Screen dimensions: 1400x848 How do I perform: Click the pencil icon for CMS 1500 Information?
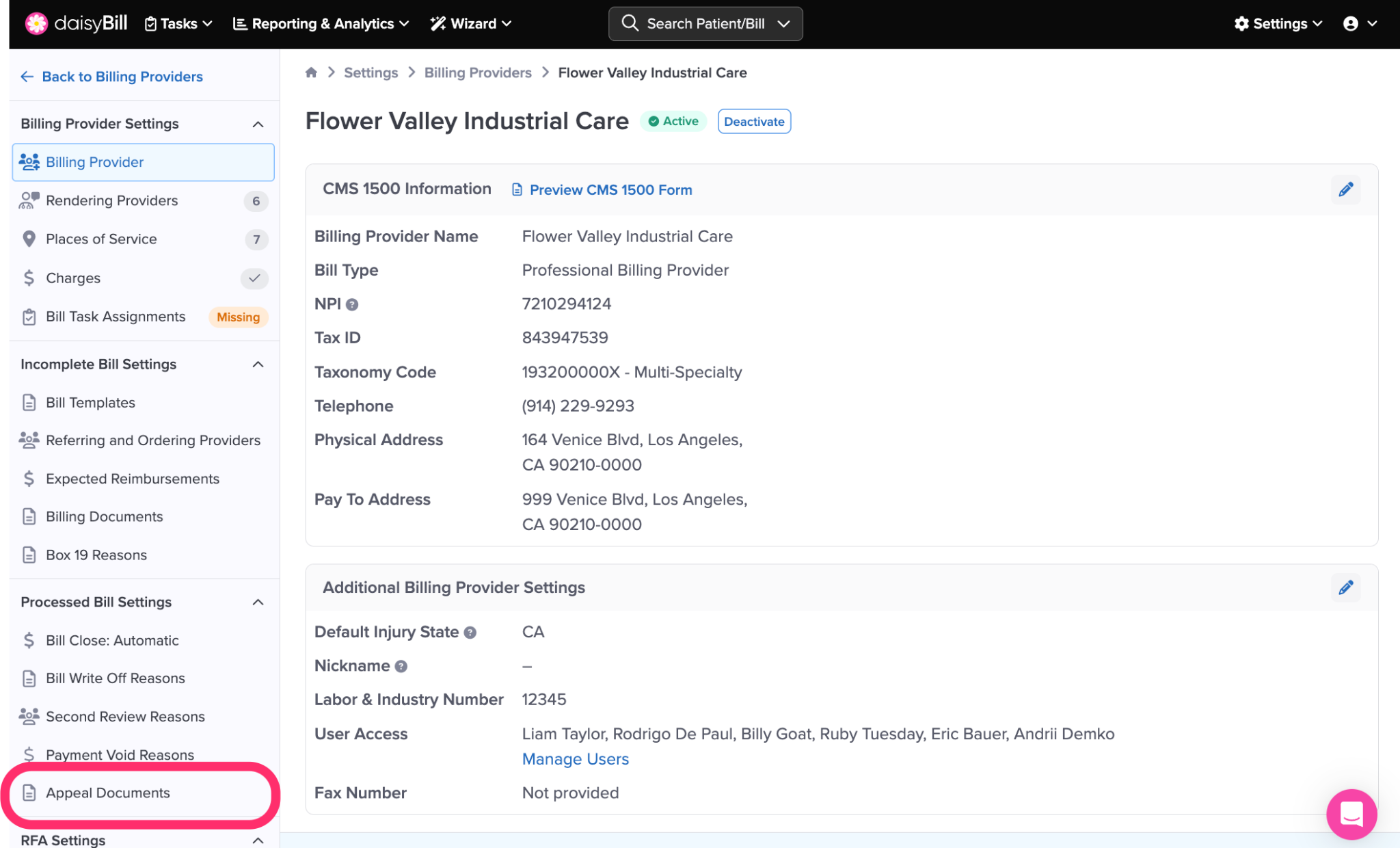coord(1345,189)
